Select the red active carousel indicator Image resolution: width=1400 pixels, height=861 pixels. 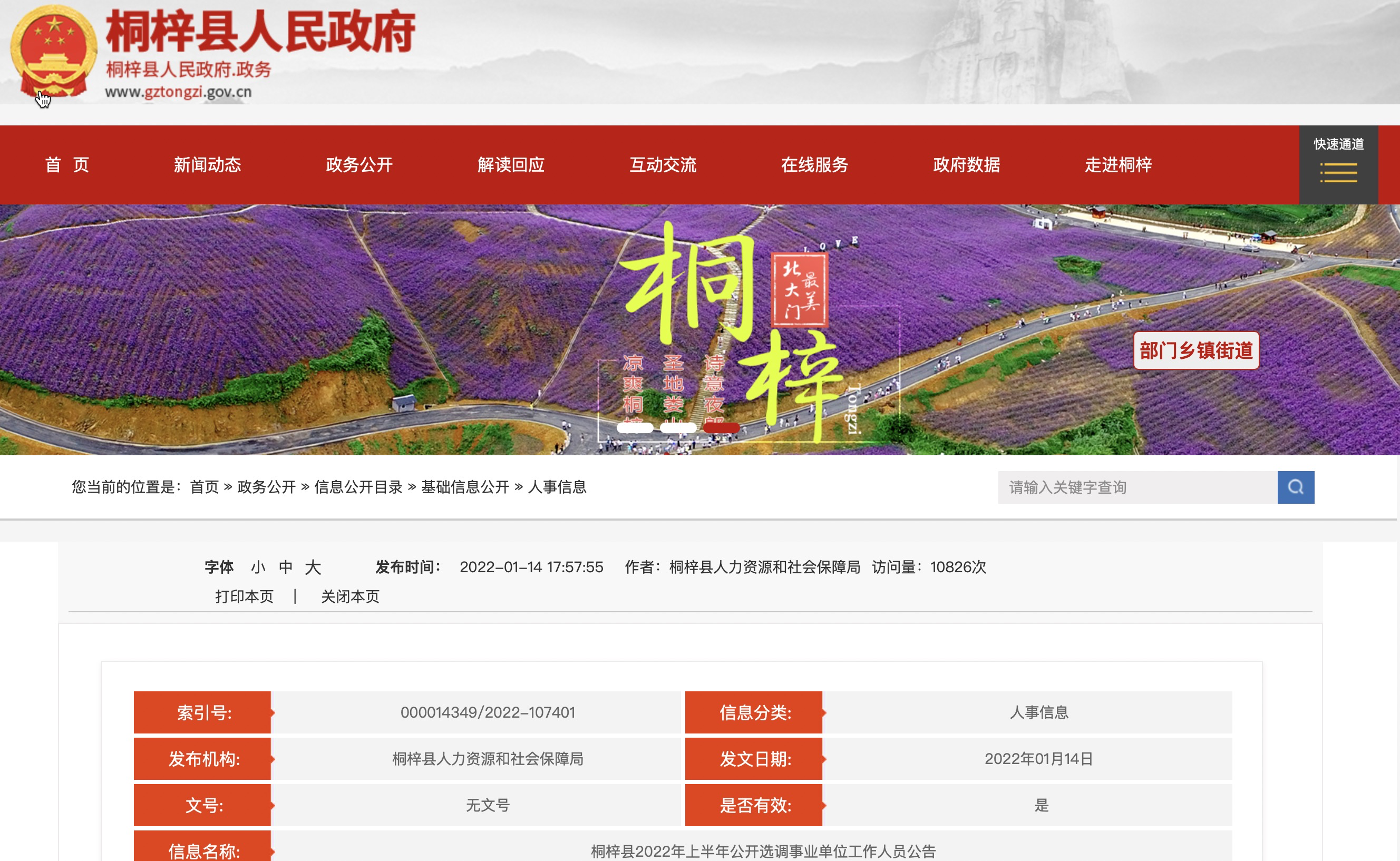(721, 428)
